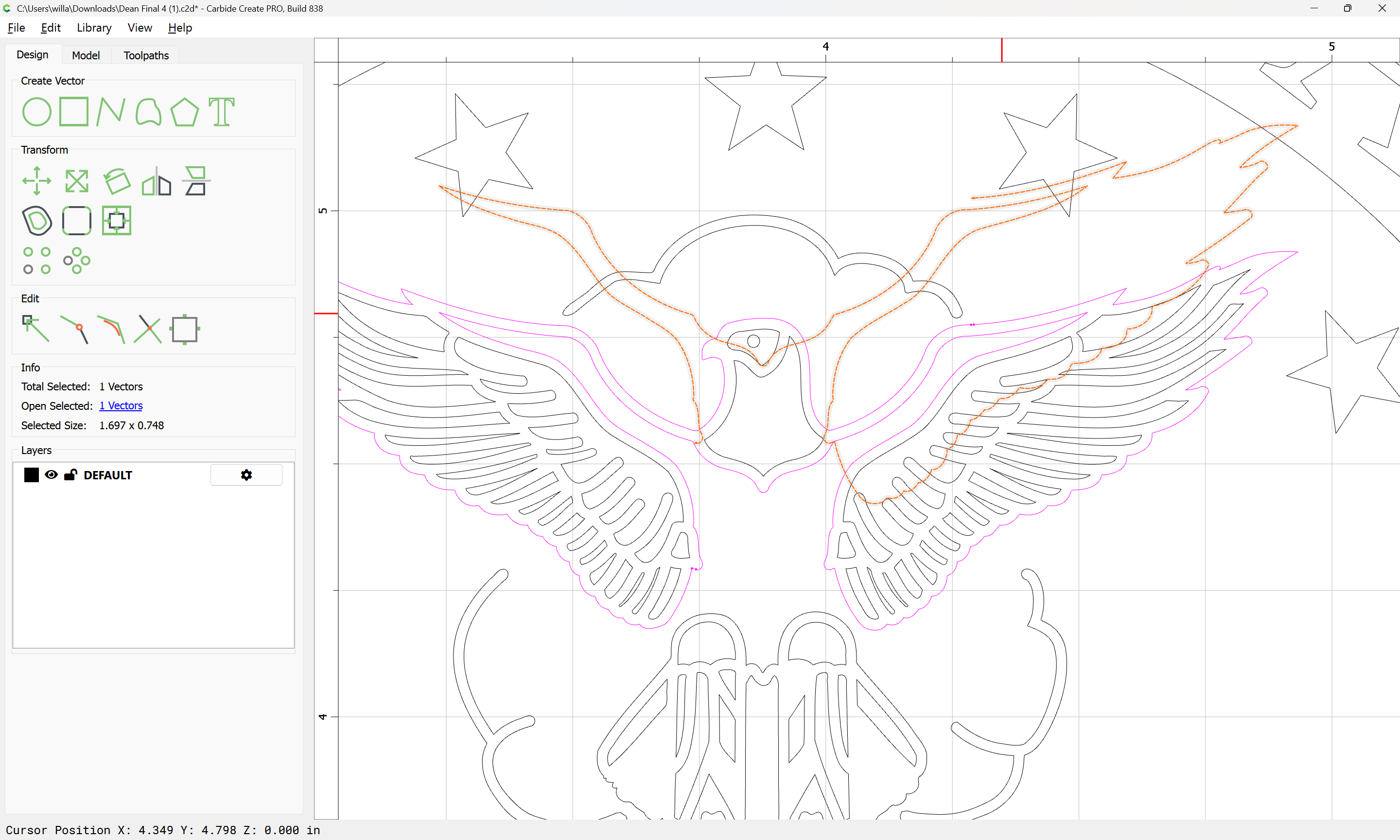
Task: Open DEFAULT layer settings gear
Action: (246, 475)
